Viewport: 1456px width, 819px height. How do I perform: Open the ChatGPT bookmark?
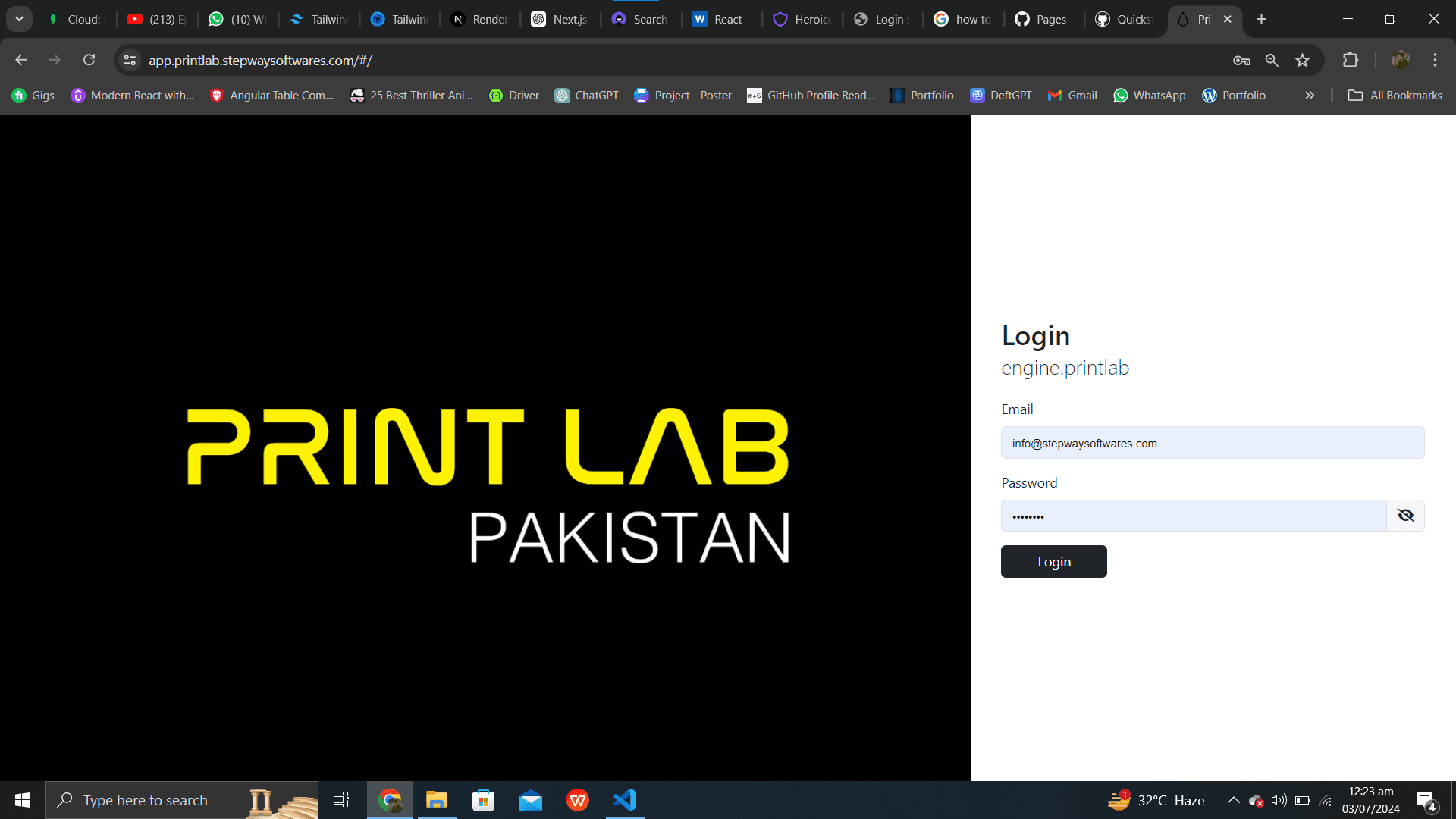point(587,95)
